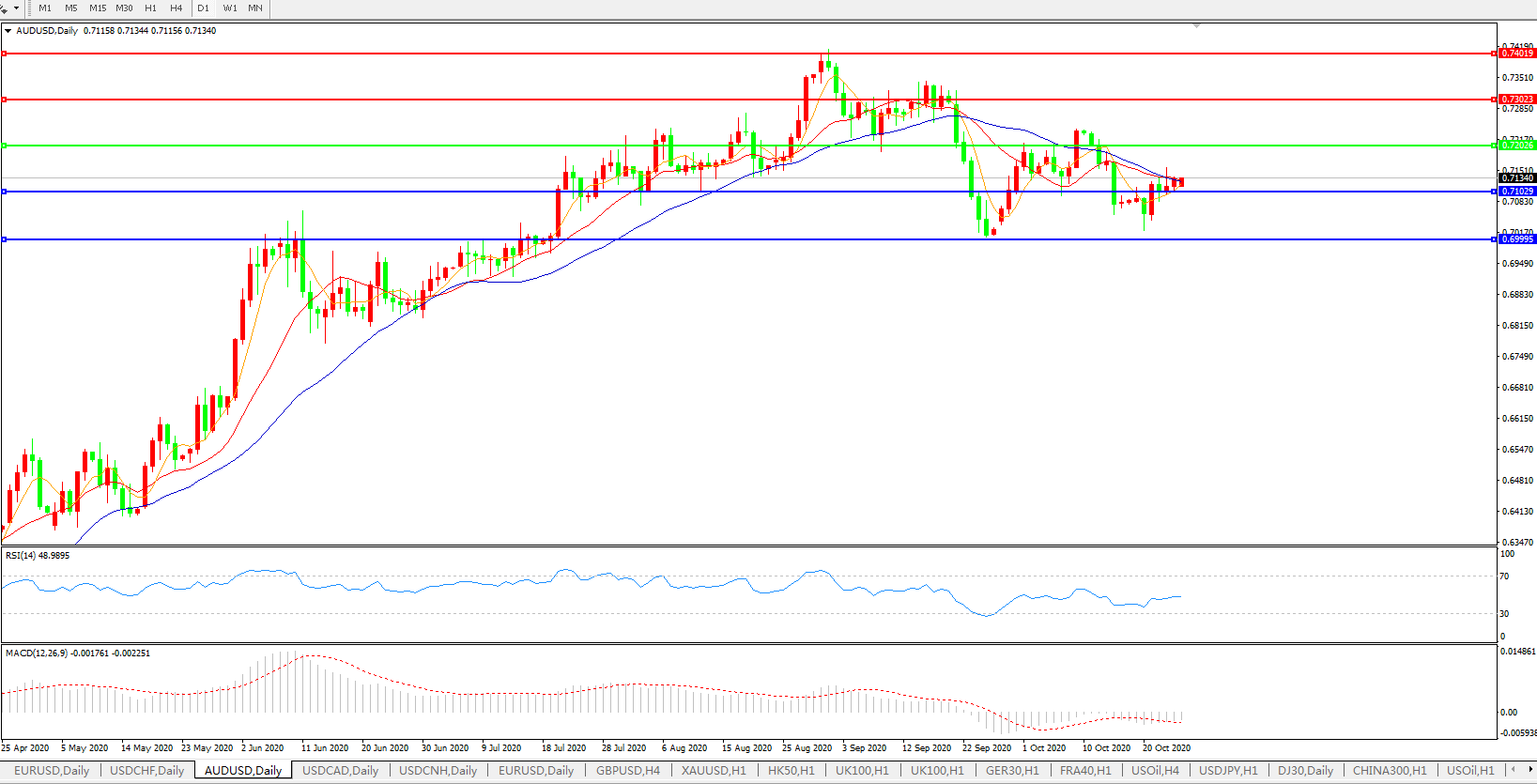Expand the triangle before AUDUSD,Daily chart title
This screenshot has width=1537, height=784.
pos(8,31)
